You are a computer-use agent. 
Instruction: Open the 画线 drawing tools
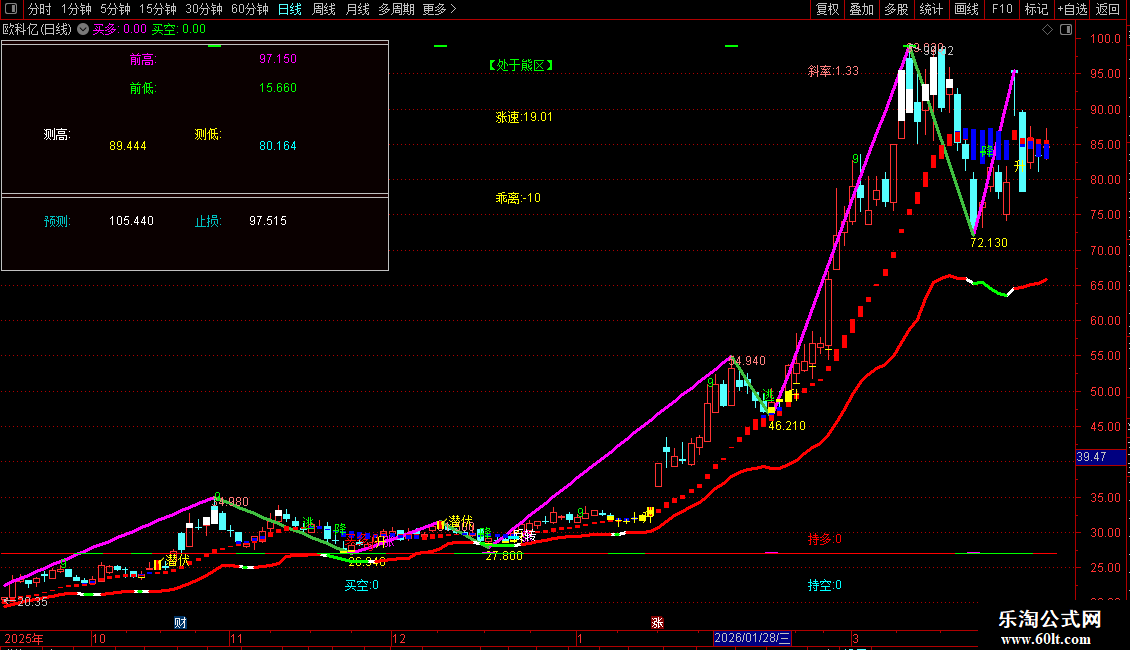[x=966, y=9]
